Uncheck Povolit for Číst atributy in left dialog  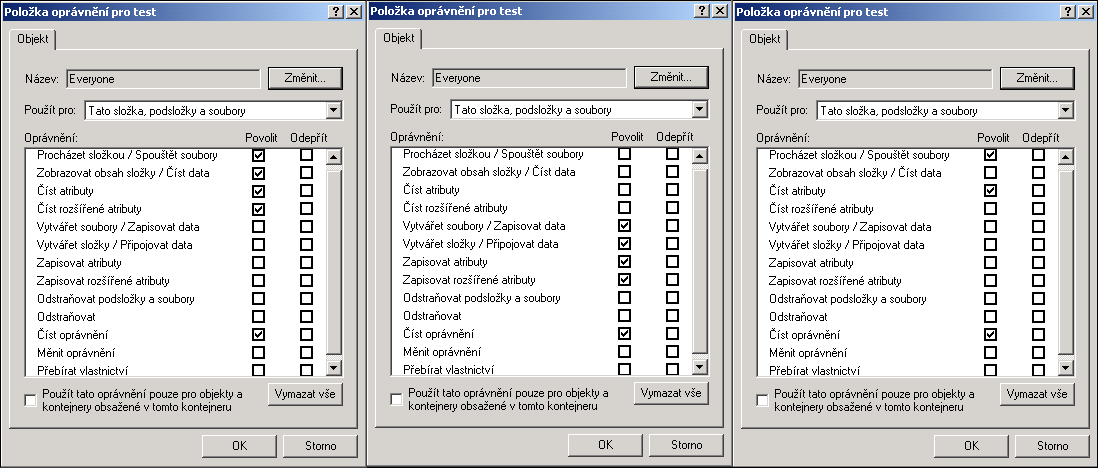click(x=258, y=191)
